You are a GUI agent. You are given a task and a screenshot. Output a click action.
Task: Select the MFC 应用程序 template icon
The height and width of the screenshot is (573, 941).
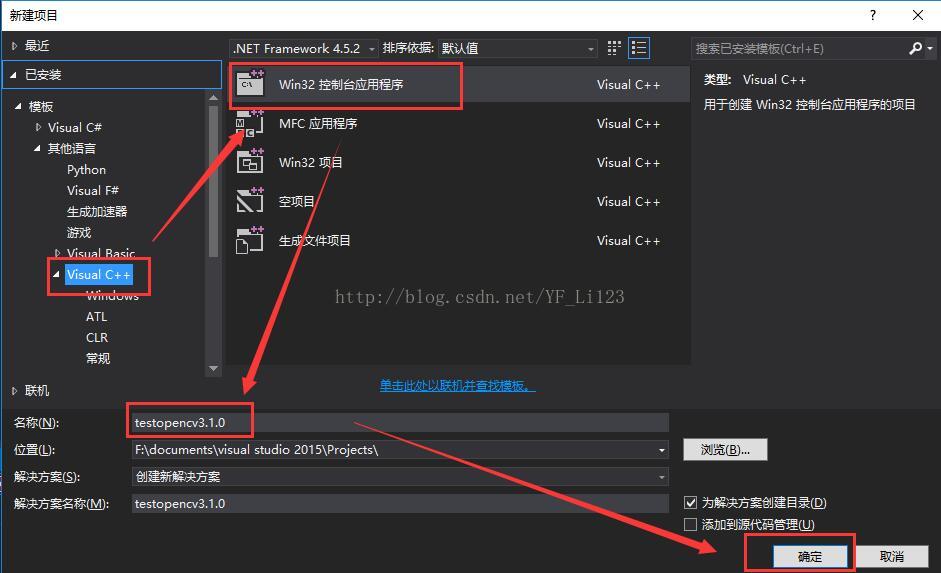pos(250,123)
